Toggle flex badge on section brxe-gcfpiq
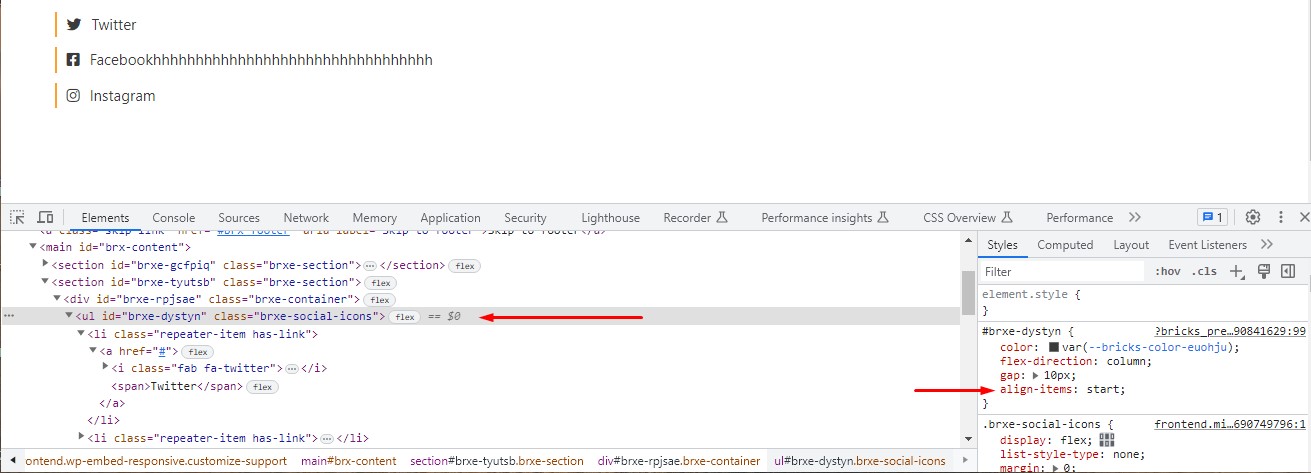Screen dimensions: 1311x473 tap(465, 265)
